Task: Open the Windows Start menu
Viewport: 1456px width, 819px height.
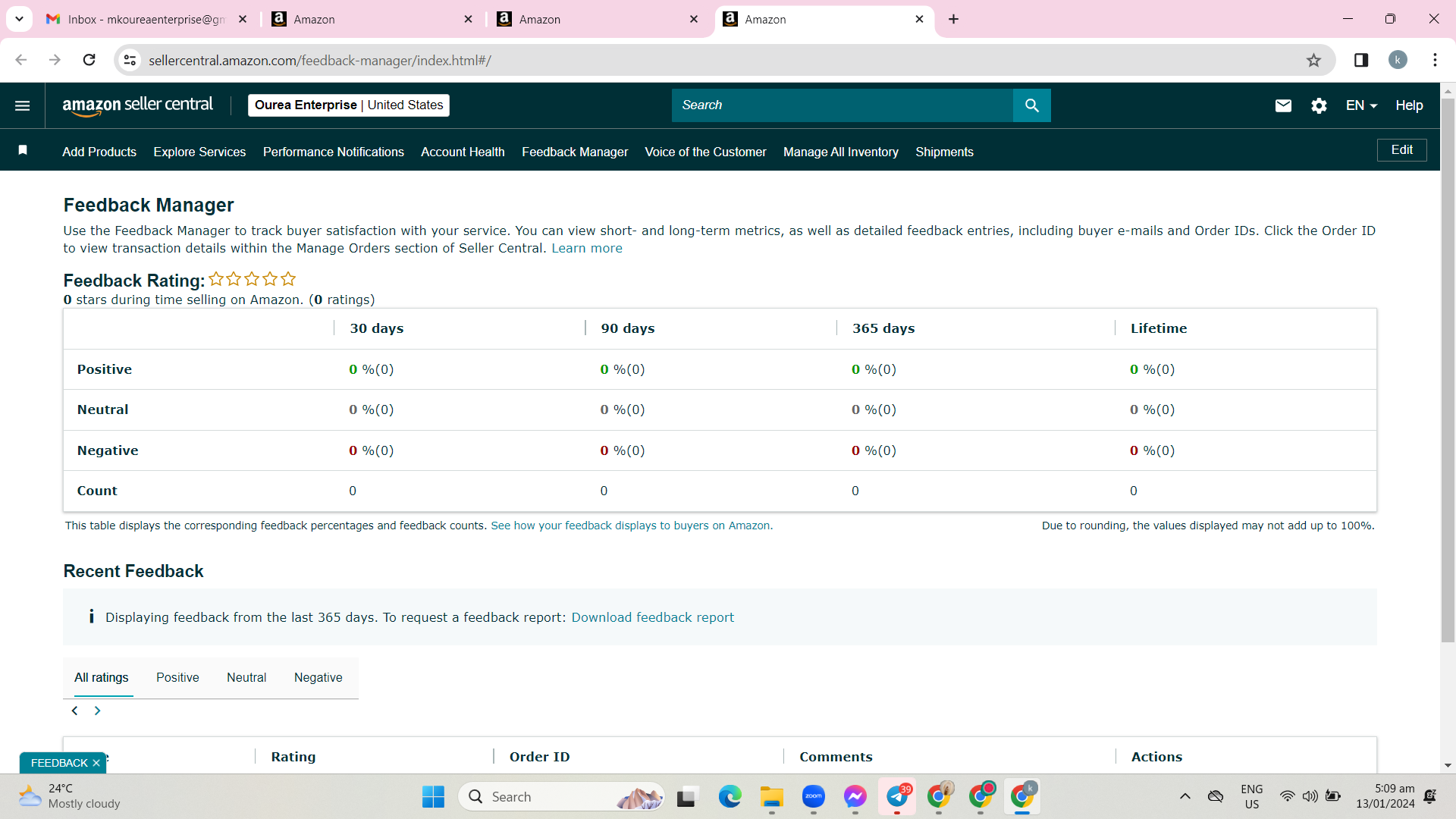Action: pos(434,797)
